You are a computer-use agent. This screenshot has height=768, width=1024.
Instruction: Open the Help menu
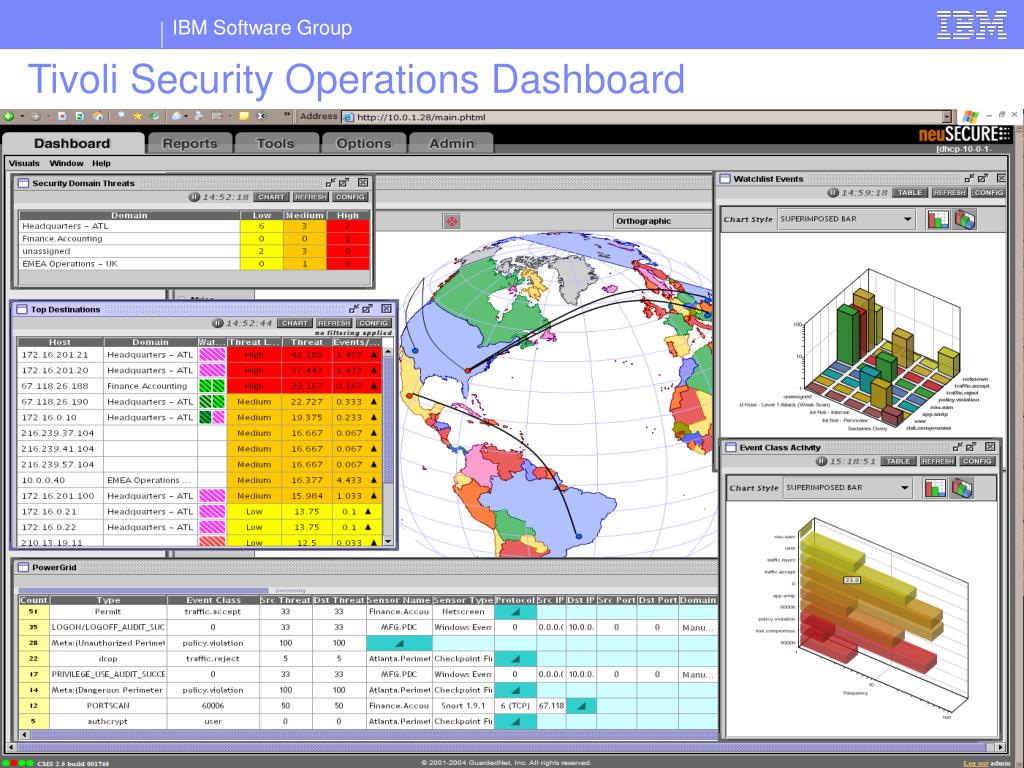[101, 163]
